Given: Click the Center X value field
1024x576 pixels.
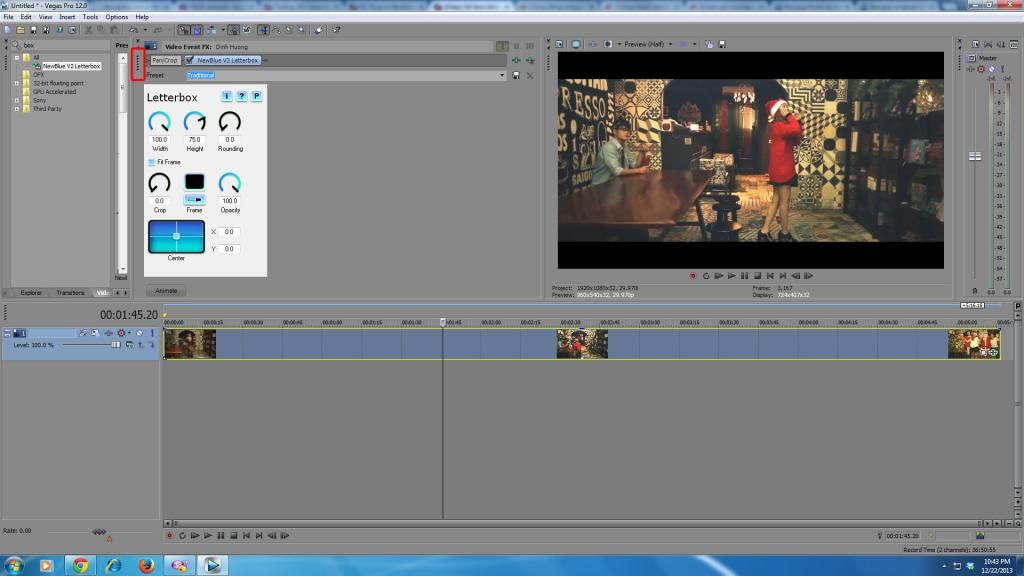Looking at the screenshot, I should 229,232.
